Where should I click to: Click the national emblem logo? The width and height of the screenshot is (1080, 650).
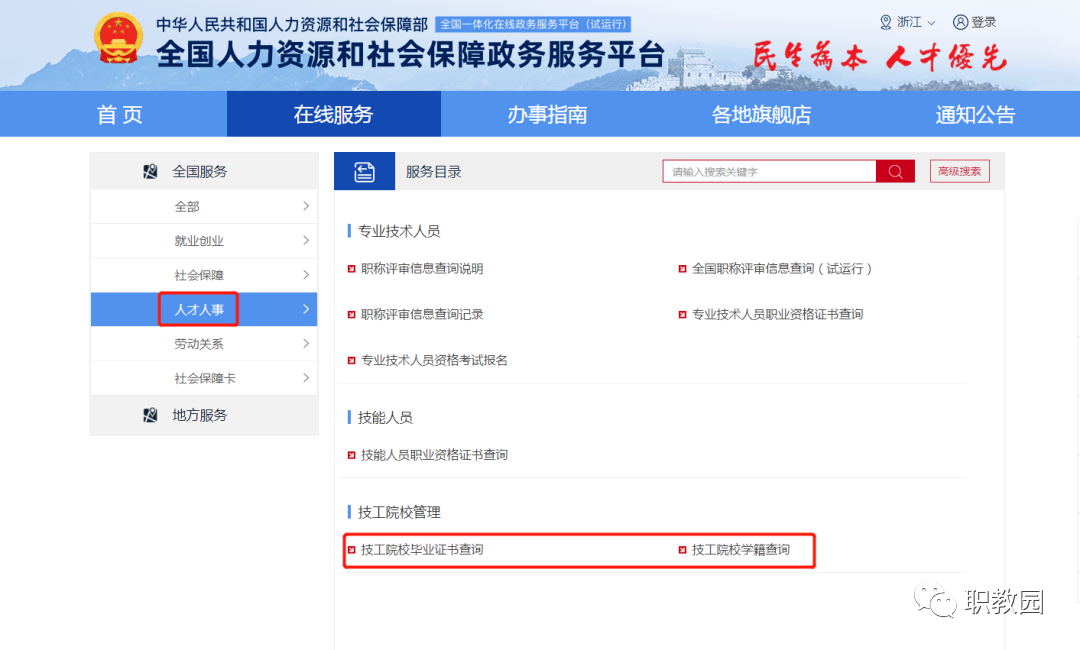tap(119, 40)
